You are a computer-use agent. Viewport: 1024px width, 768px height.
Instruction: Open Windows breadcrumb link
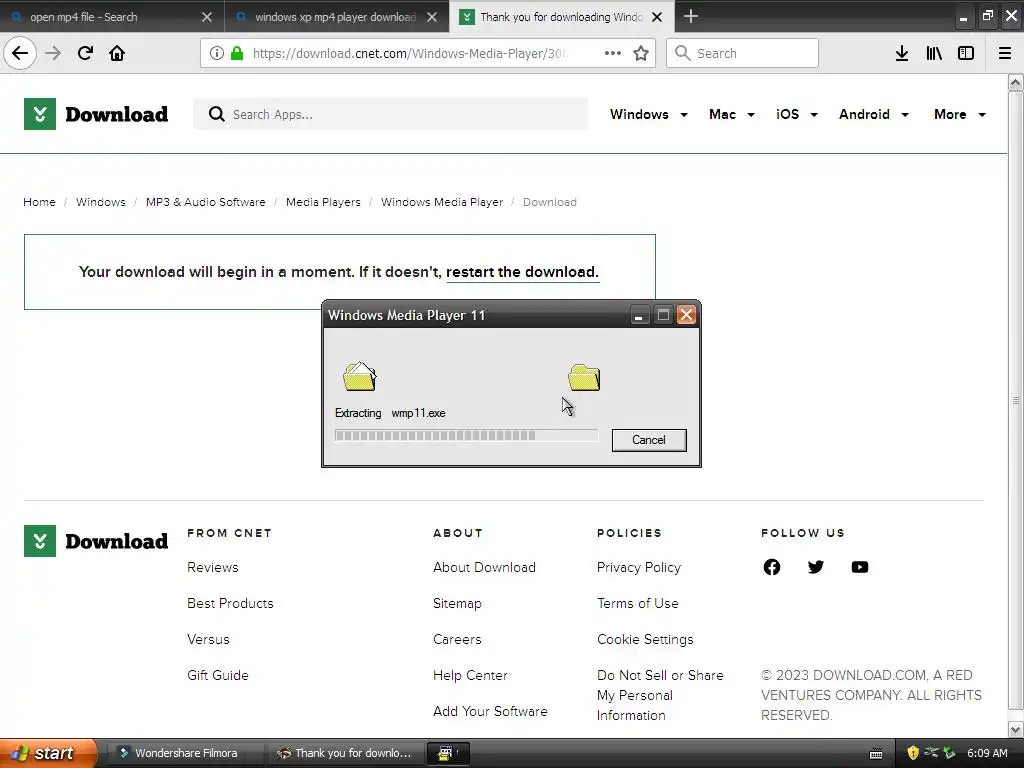point(101,202)
